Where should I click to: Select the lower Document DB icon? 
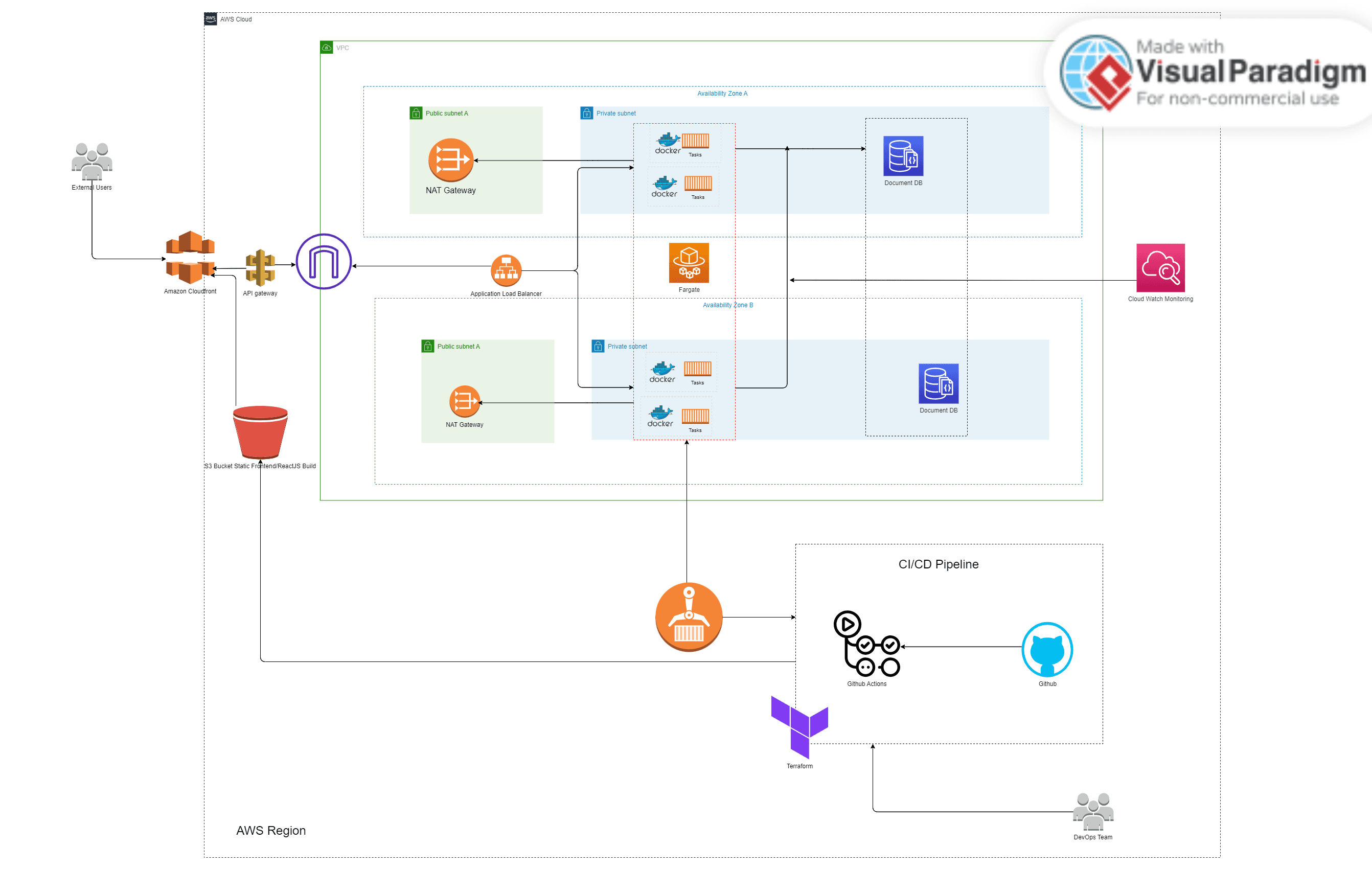(x=939, y=383)
